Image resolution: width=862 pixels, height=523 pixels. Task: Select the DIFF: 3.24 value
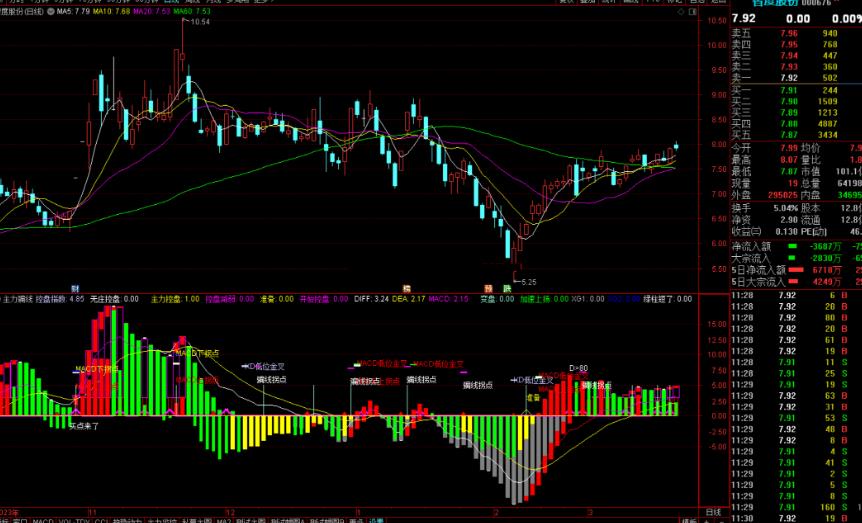click(372, 299)
